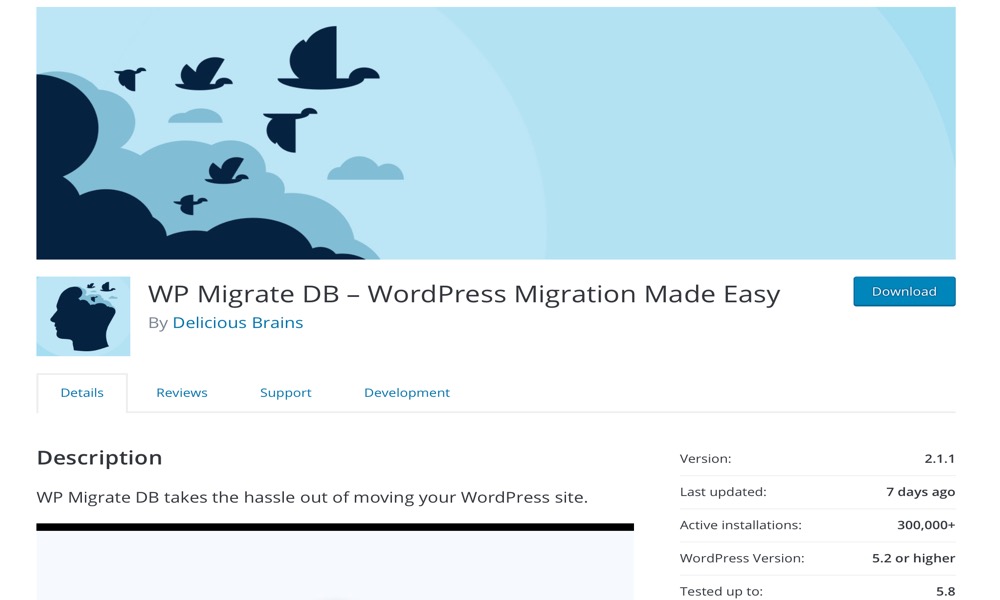Screen dimensions: 1000x600
Task: Click the WP Migrate DB plugin icon
Action: click(x=83, y=316)
